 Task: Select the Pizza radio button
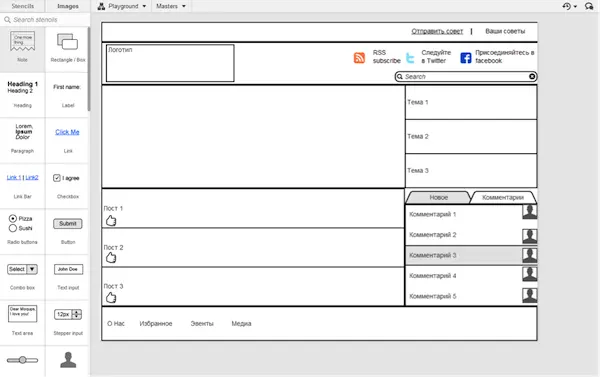[13, 219]
